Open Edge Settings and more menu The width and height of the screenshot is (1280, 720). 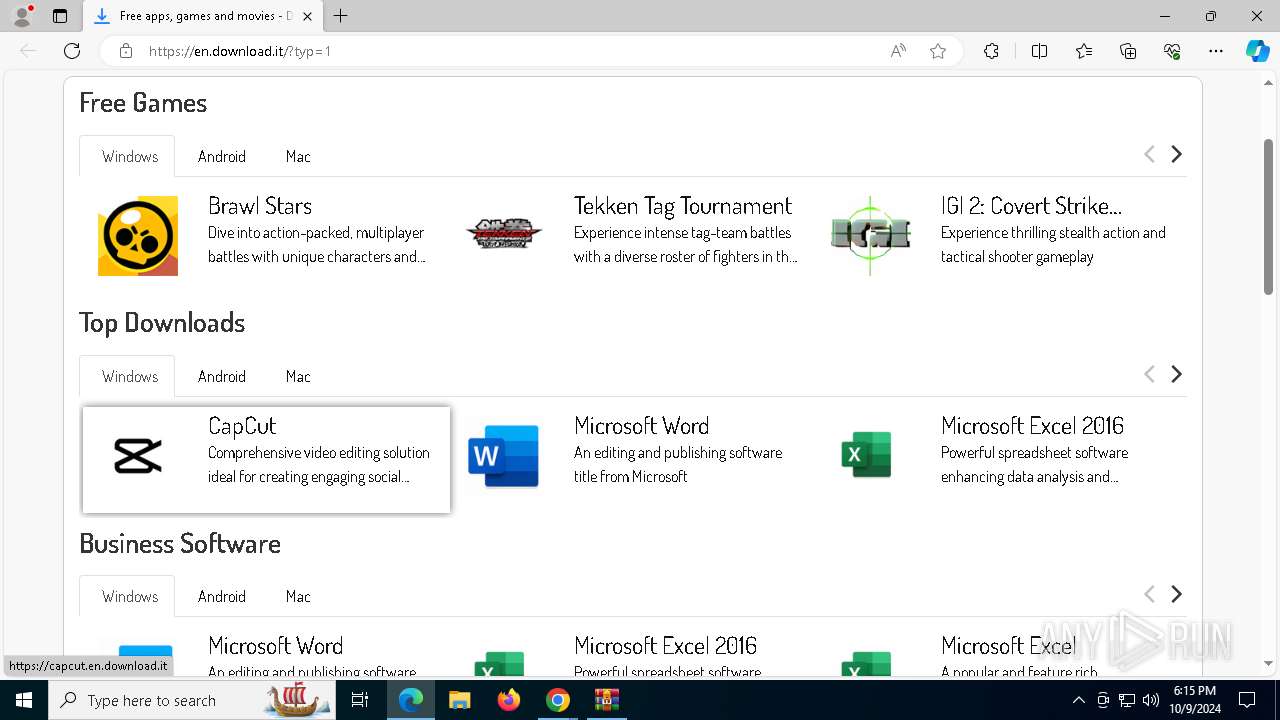point(1216,51)
